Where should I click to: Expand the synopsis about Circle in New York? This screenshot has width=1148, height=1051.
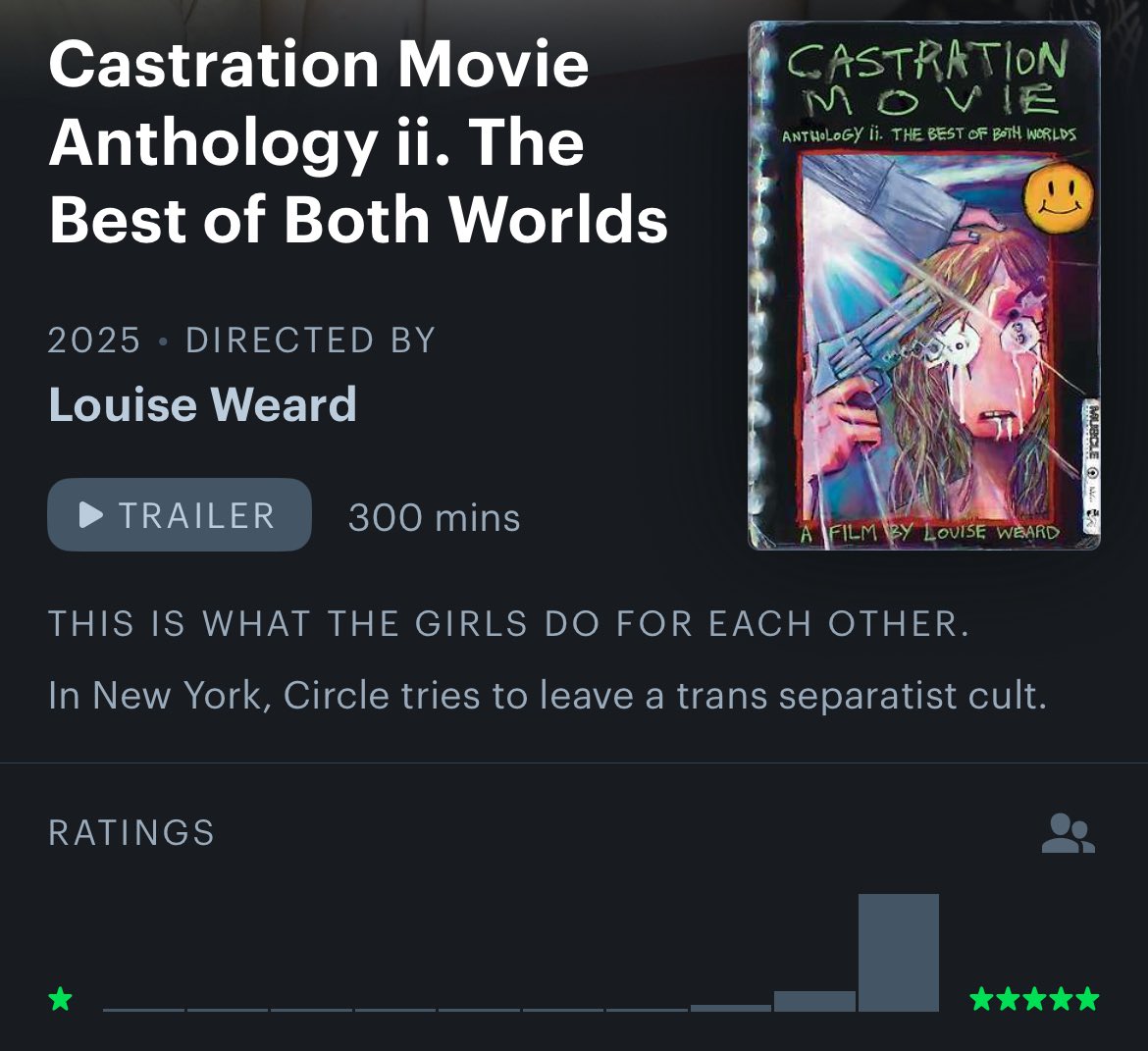[548, 695]
